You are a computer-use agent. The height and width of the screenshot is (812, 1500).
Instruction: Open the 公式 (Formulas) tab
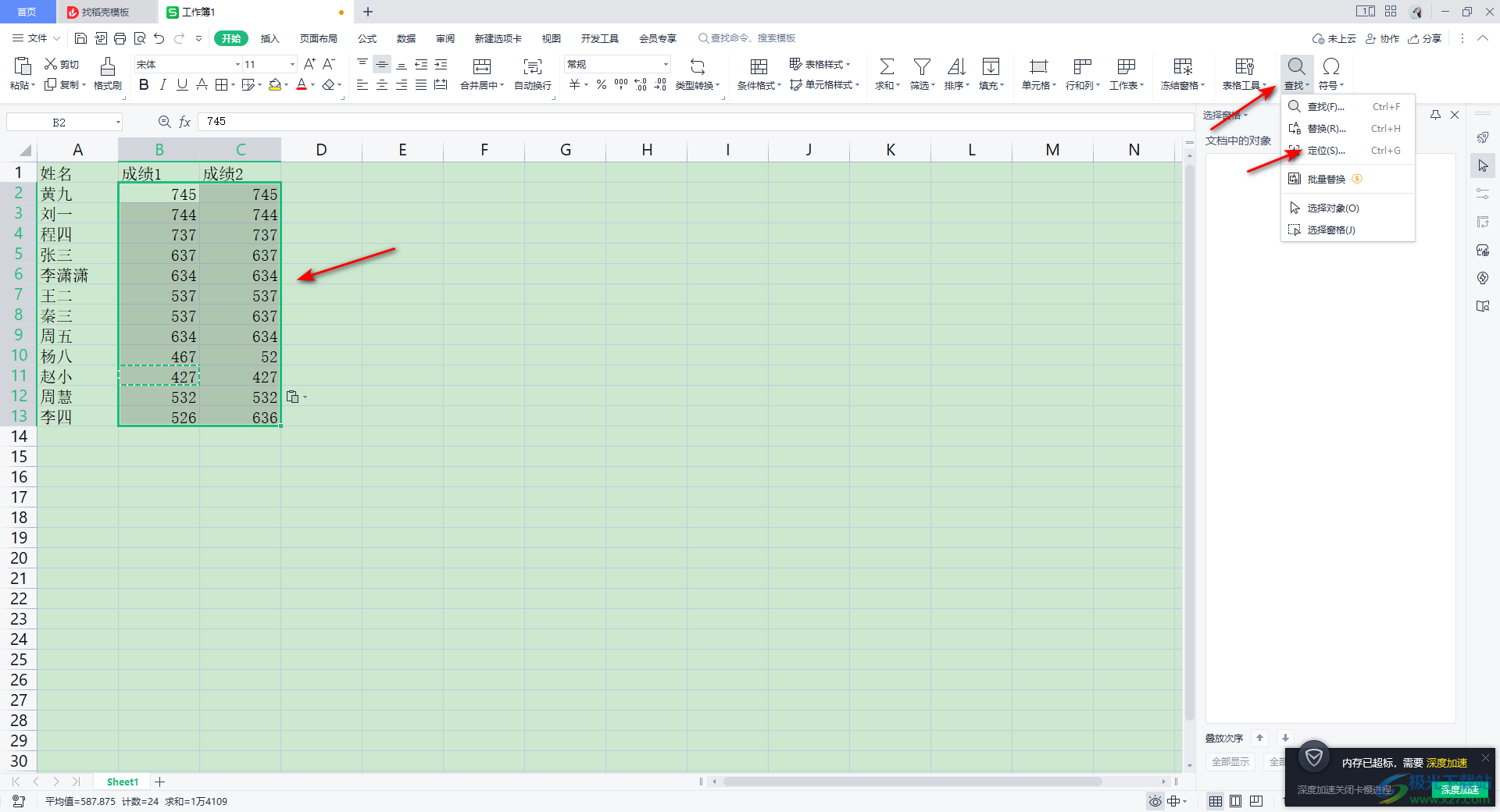pos(367,38)
